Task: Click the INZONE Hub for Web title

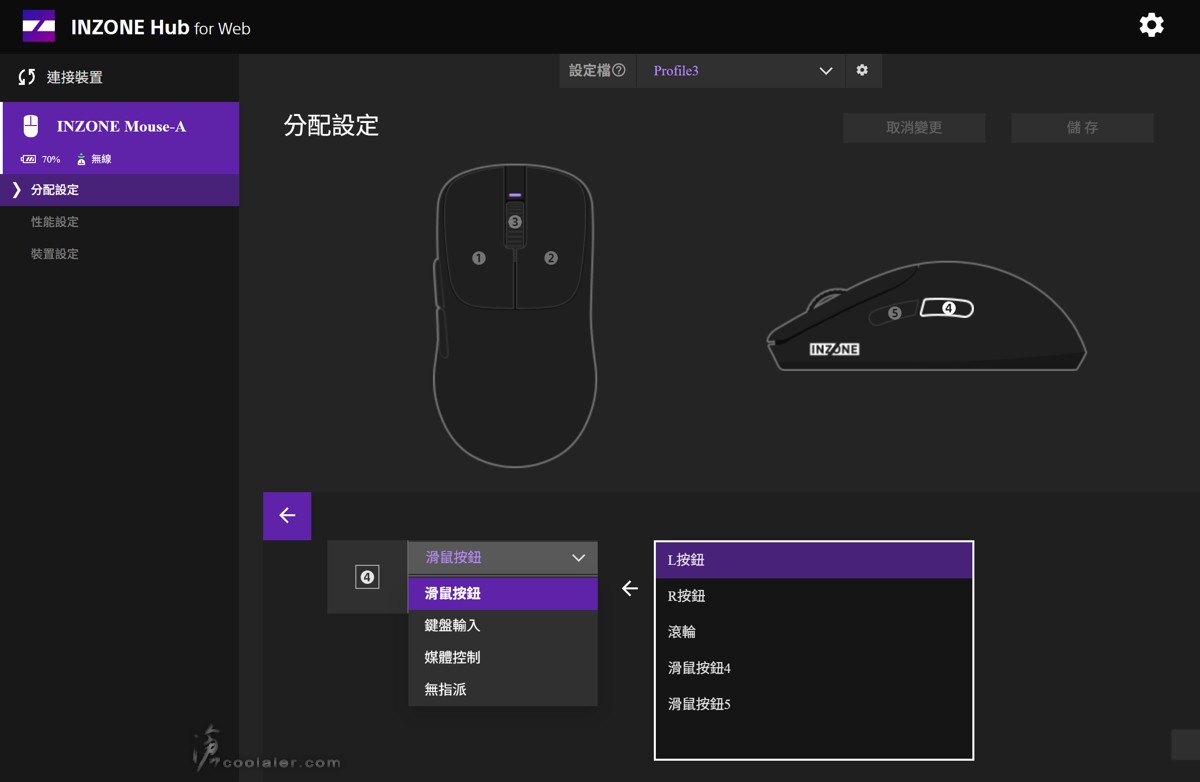Action: [160, 28]
